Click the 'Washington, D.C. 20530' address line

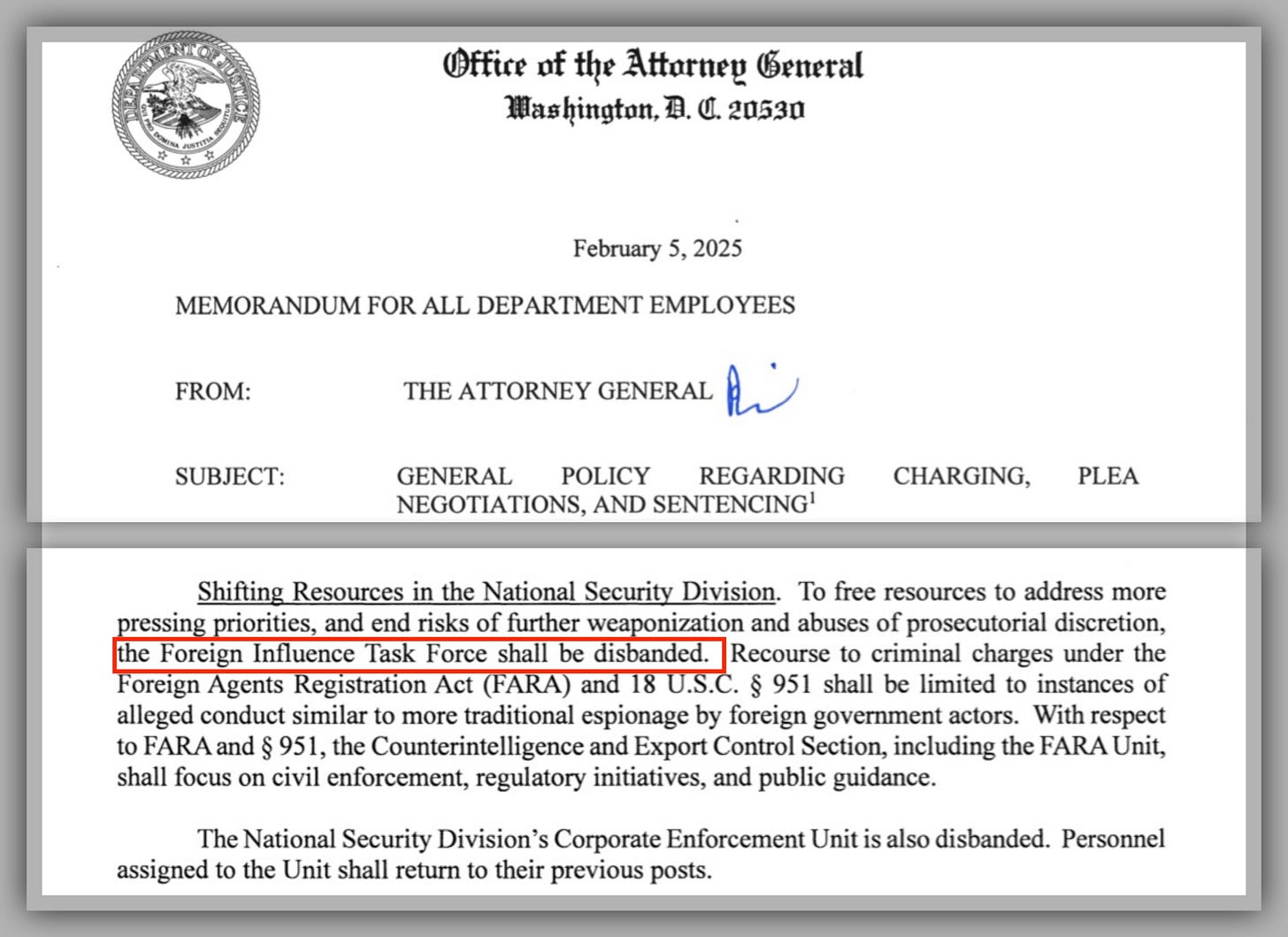click(x=655, y=110)
